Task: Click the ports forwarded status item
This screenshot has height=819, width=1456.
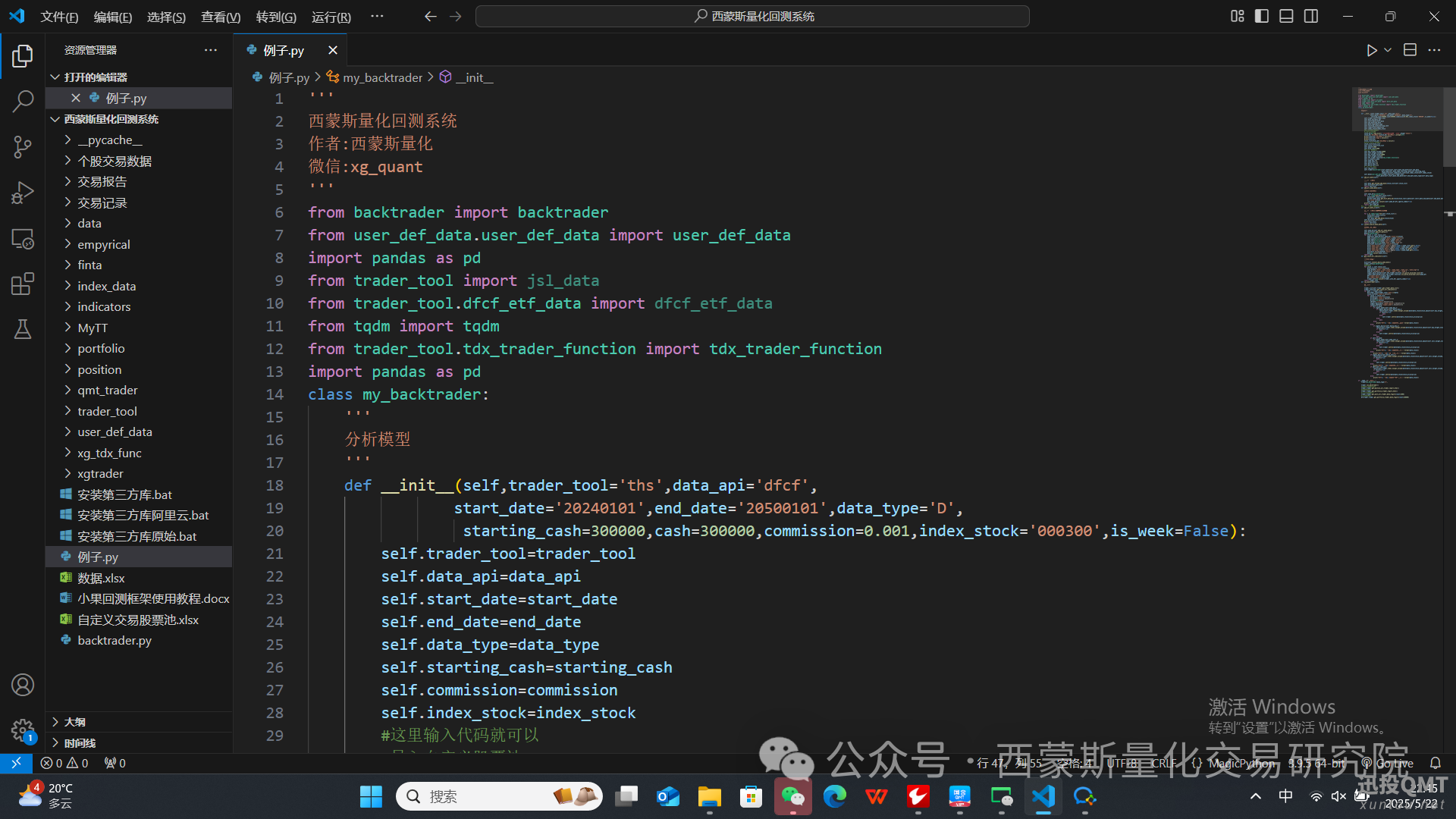Action: [115, 763]
